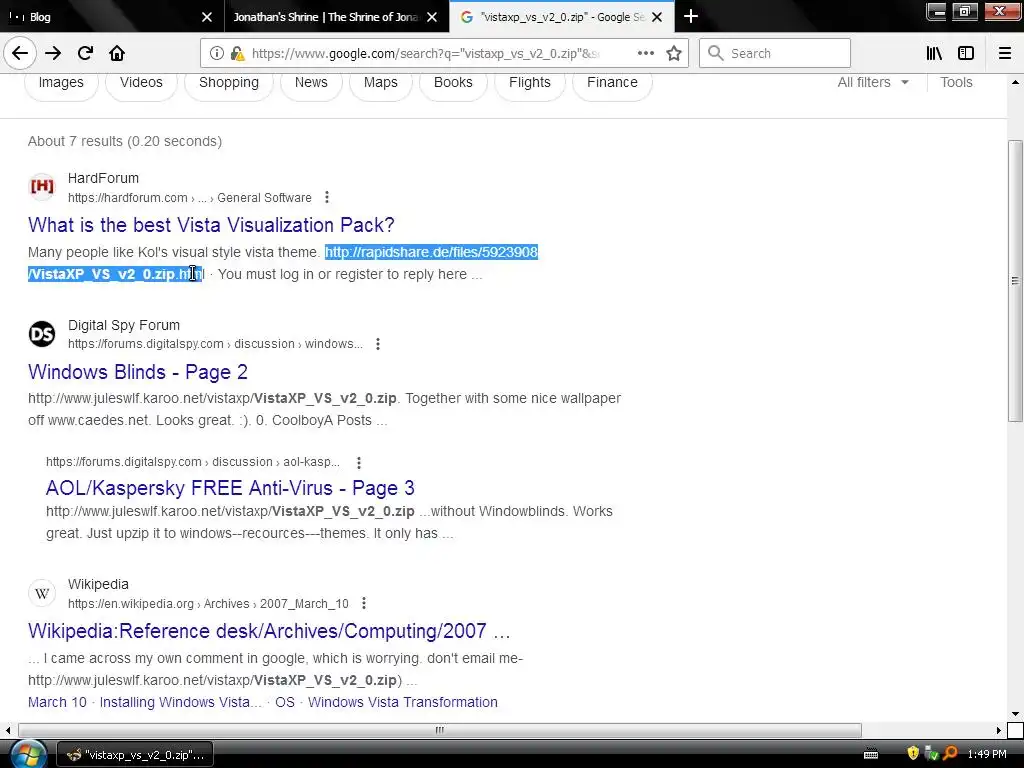
Task: Open the search Tools button
Action: [x=956, y=82]
